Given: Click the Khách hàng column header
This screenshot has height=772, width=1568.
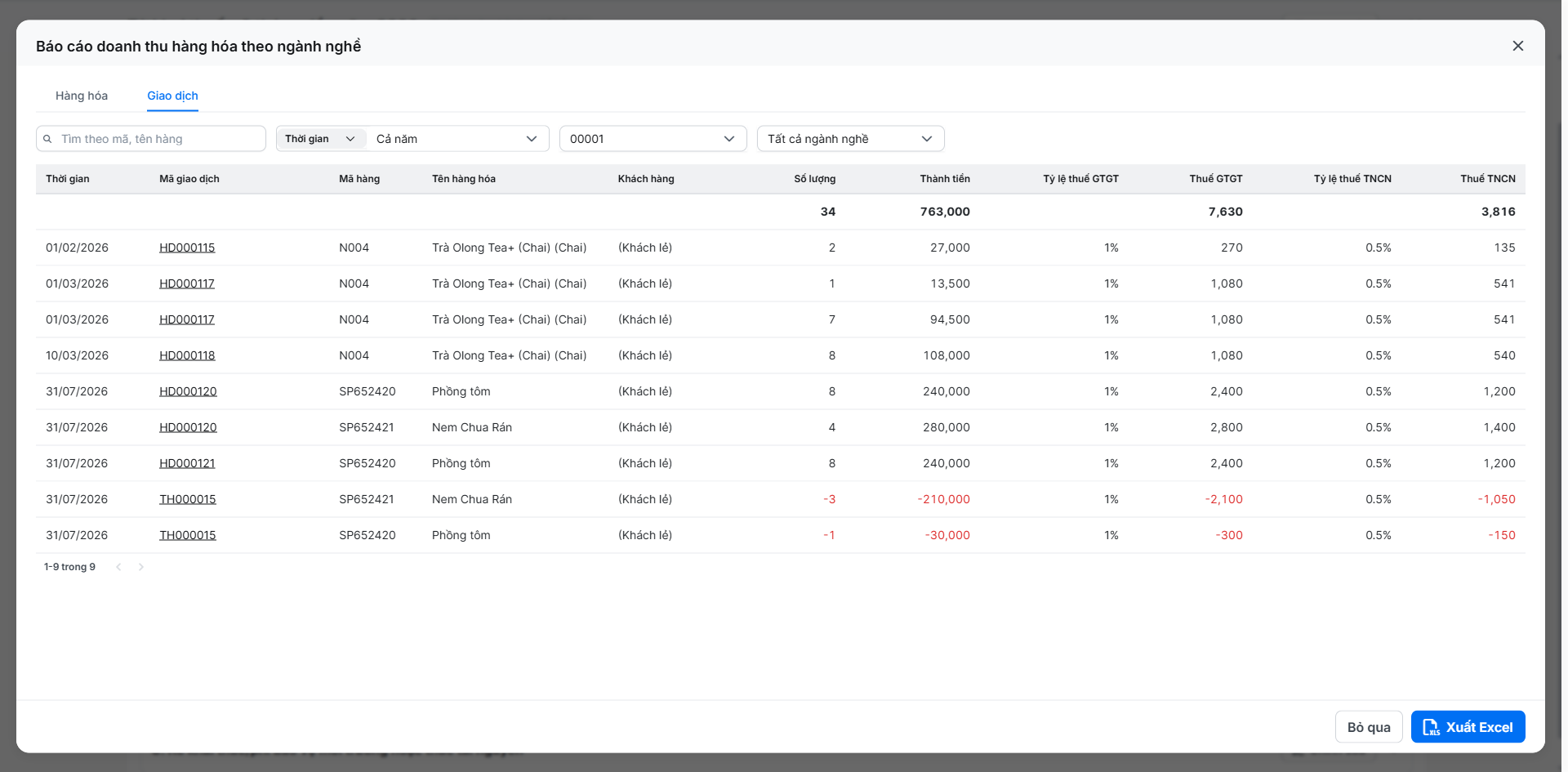Looking at the screenshot, I should tap(646, 179).
